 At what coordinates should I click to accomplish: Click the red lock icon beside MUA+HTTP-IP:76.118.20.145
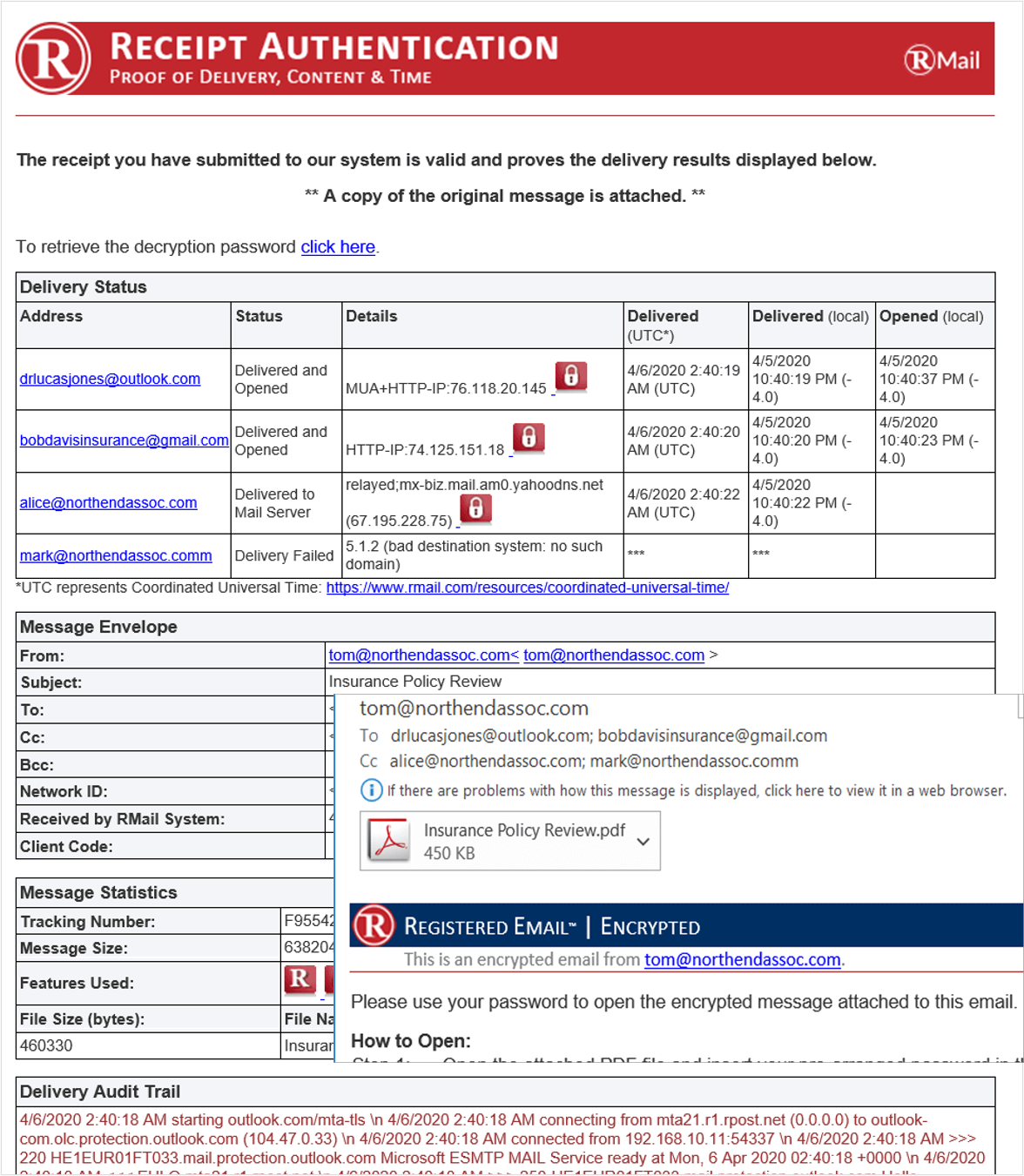[x=571, y=376]
